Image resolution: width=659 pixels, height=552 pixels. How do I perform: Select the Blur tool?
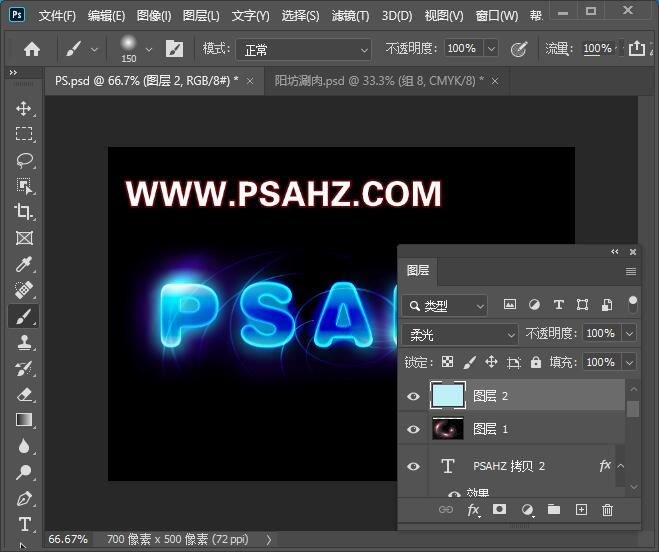point(24,446)
